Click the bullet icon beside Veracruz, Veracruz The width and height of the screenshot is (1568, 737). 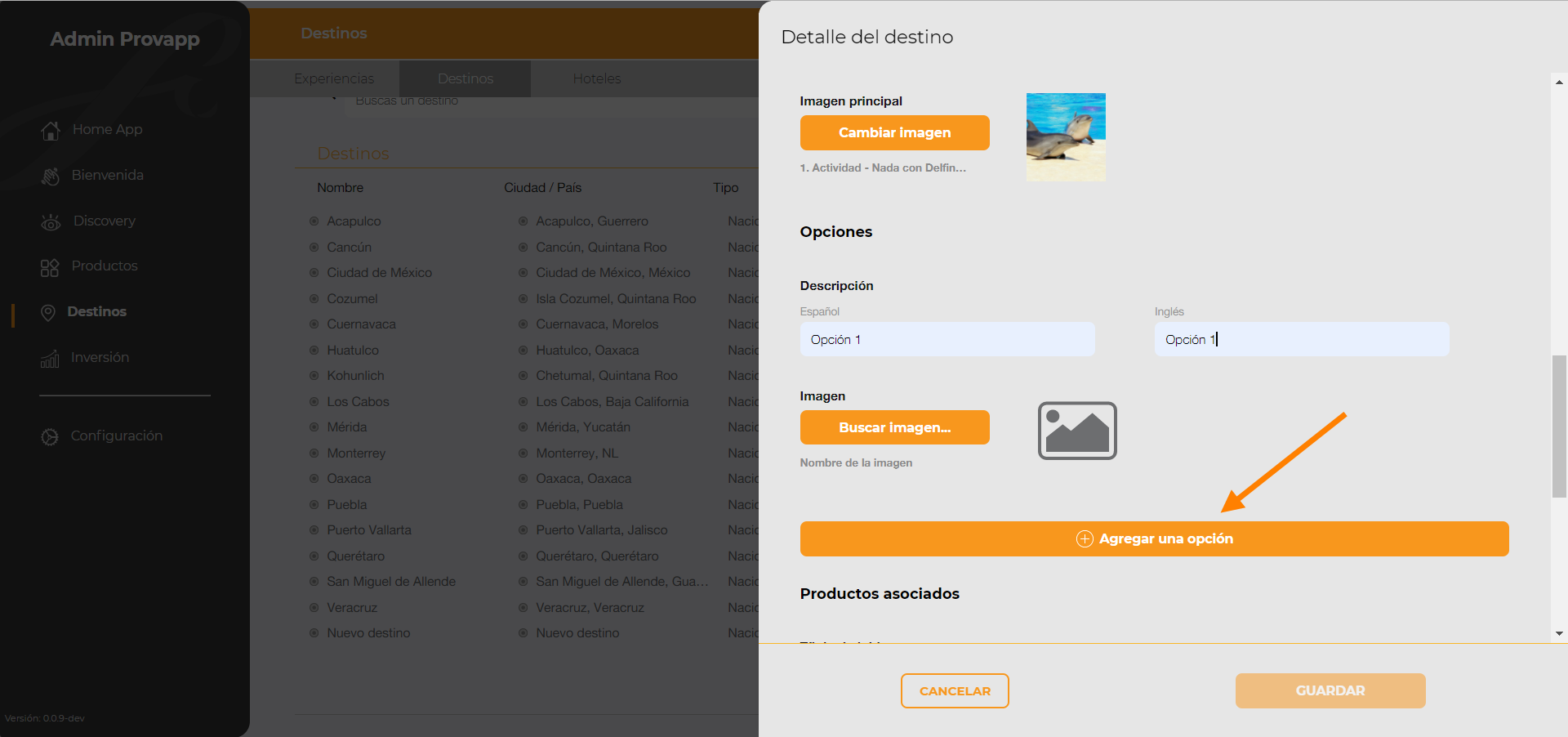(x=523, y=607)
